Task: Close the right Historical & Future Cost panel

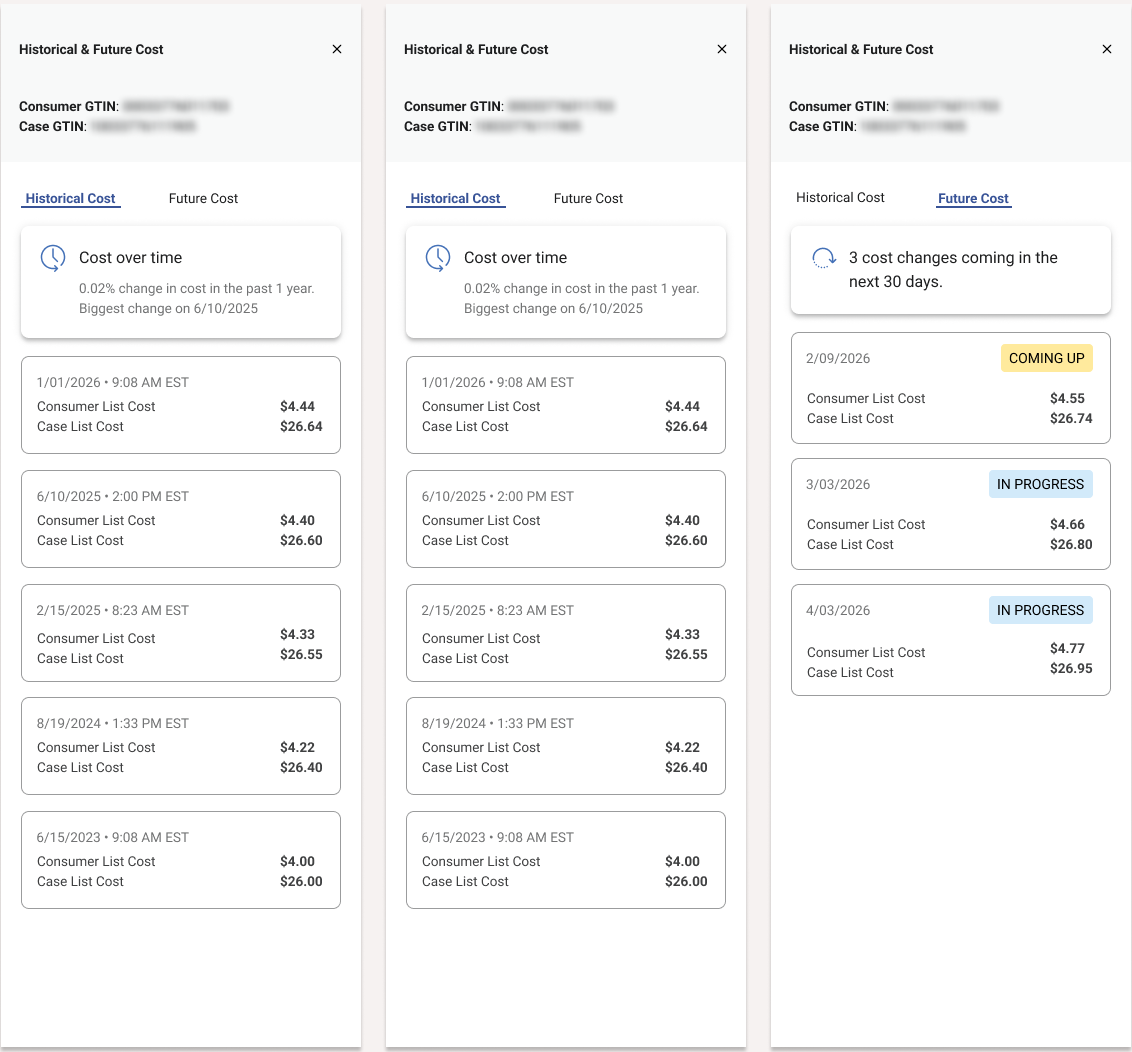Action: (x=1107, y=49)
